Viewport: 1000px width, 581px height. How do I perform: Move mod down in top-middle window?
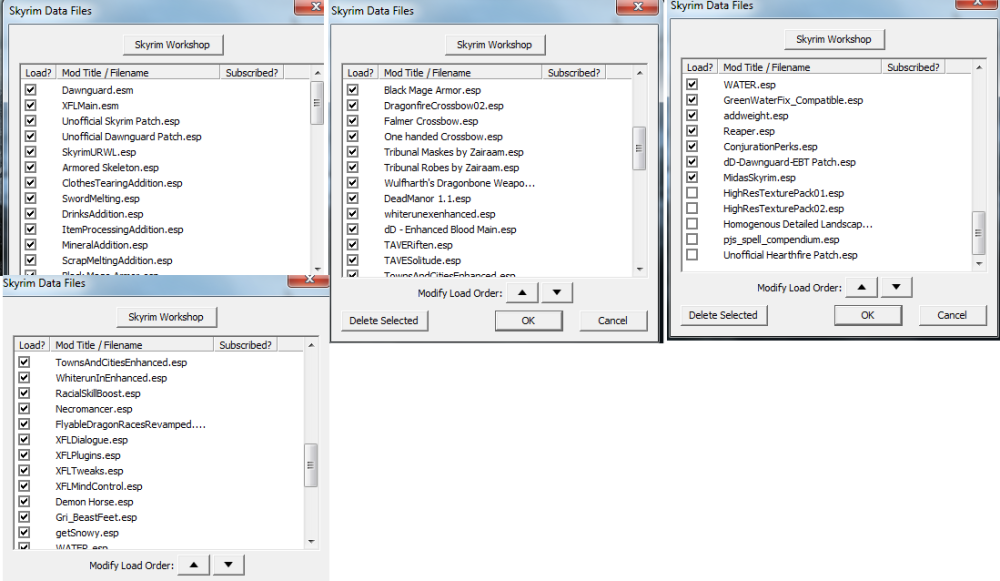coord(557,293)
